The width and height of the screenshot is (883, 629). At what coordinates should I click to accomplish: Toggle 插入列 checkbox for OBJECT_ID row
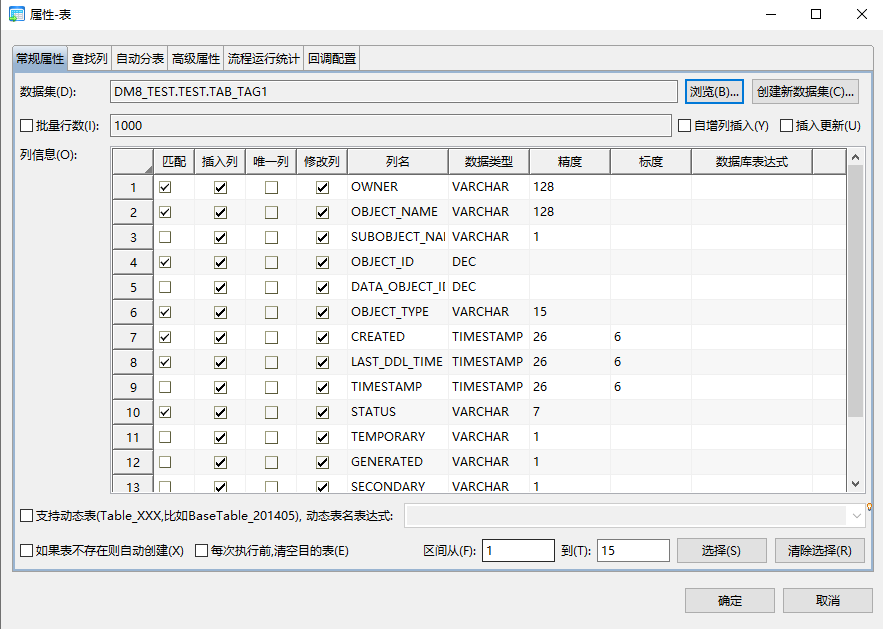pos(220,262)
